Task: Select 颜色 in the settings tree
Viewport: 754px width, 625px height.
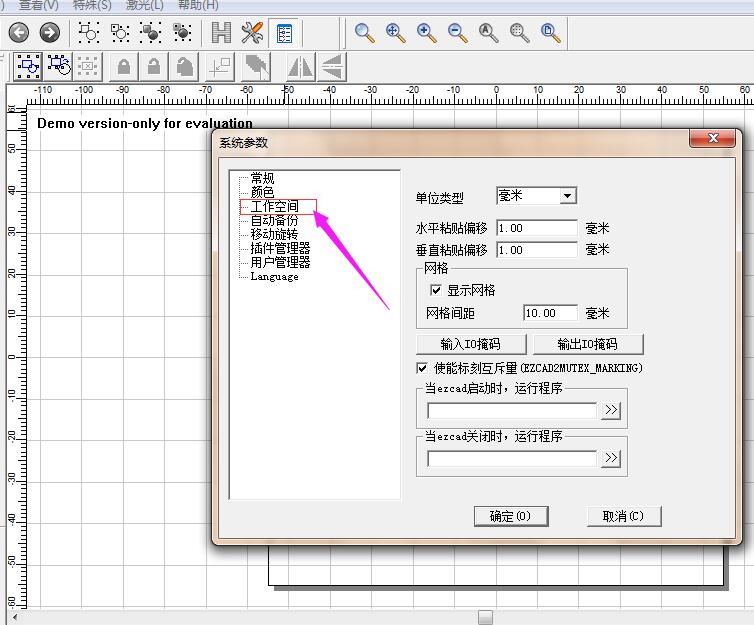Action: point(262,192)
